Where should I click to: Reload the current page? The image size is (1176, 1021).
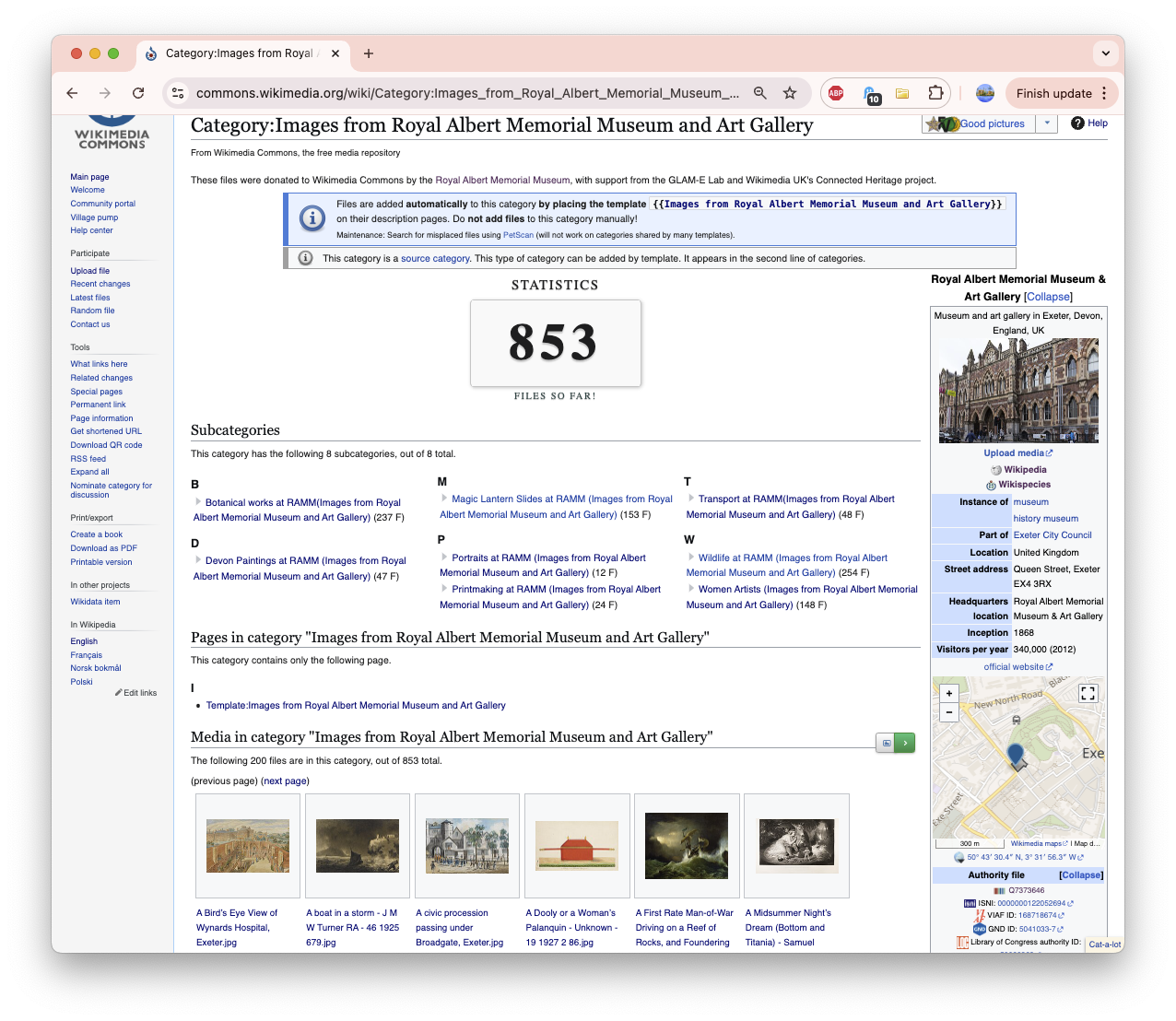(x=138, y=93)
